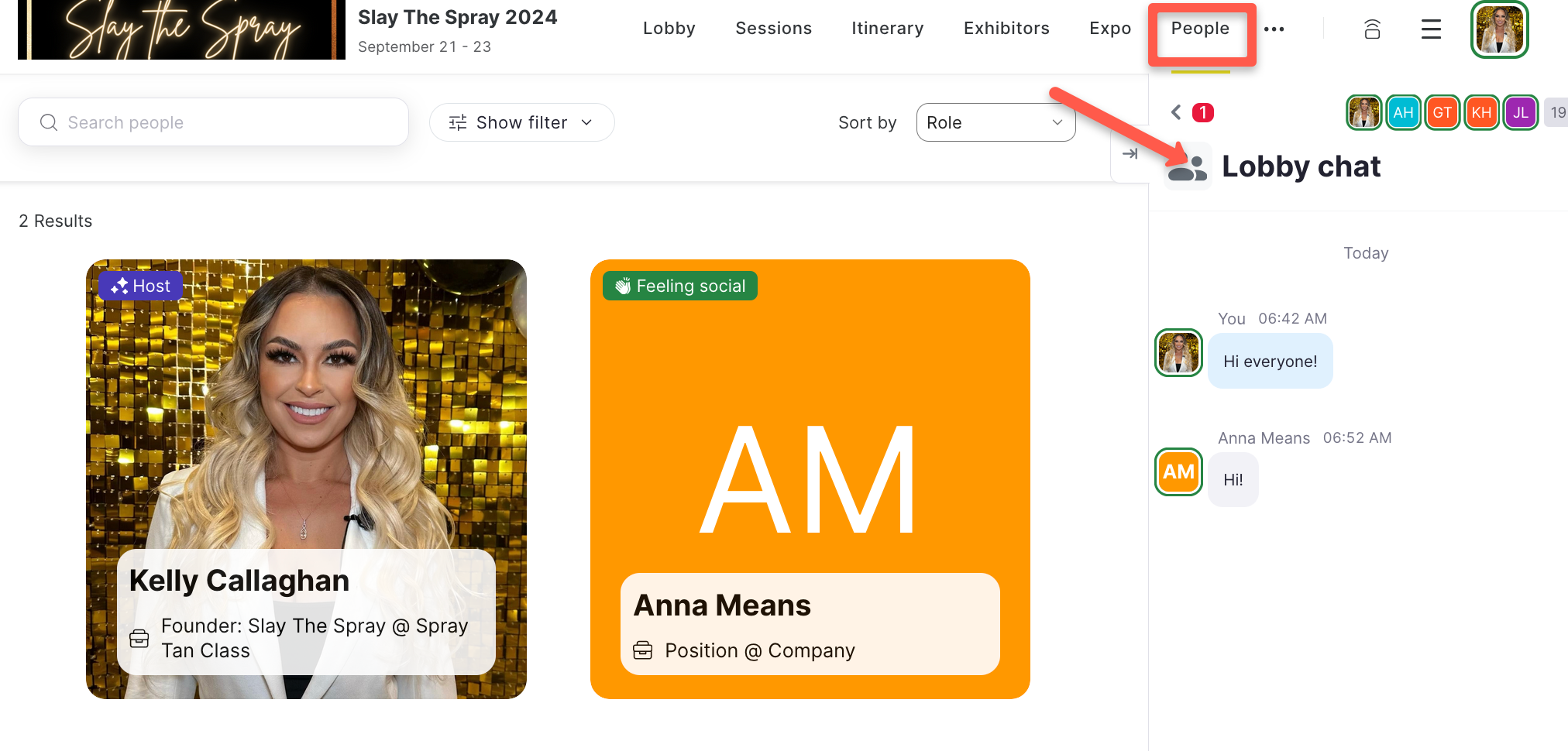Click the Lobby chat heading

1302,166
